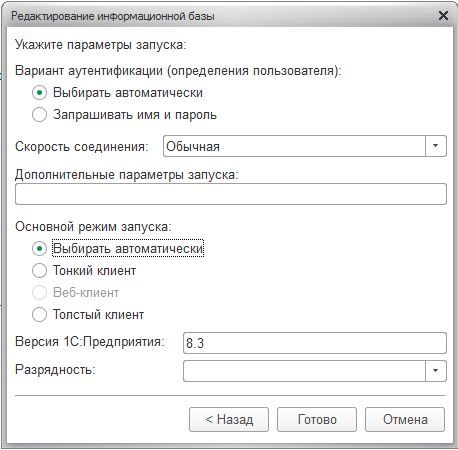Go back with the Назад button
The height and width of the screenshot is (450, 458).
coord(229,419)
